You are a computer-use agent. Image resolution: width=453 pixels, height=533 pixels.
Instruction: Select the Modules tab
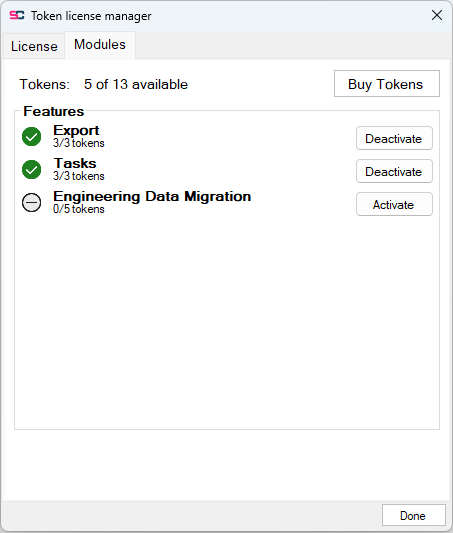tap(100, 45)
